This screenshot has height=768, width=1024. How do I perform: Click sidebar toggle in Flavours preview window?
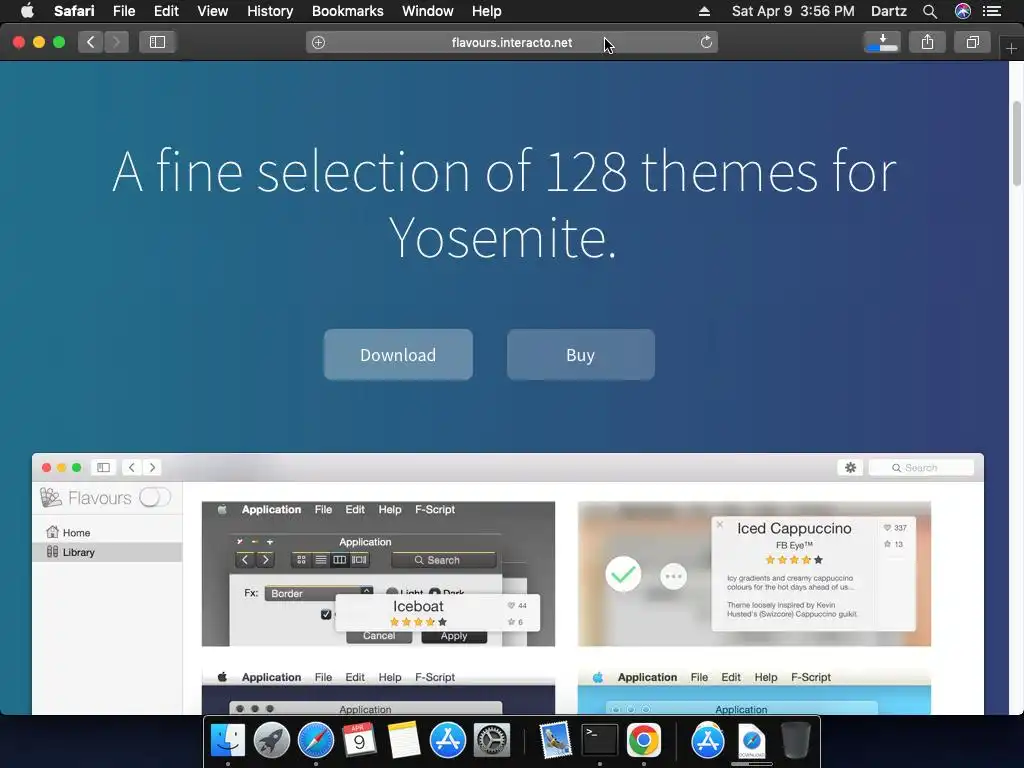pyautogui.click(x=103, y=468)
